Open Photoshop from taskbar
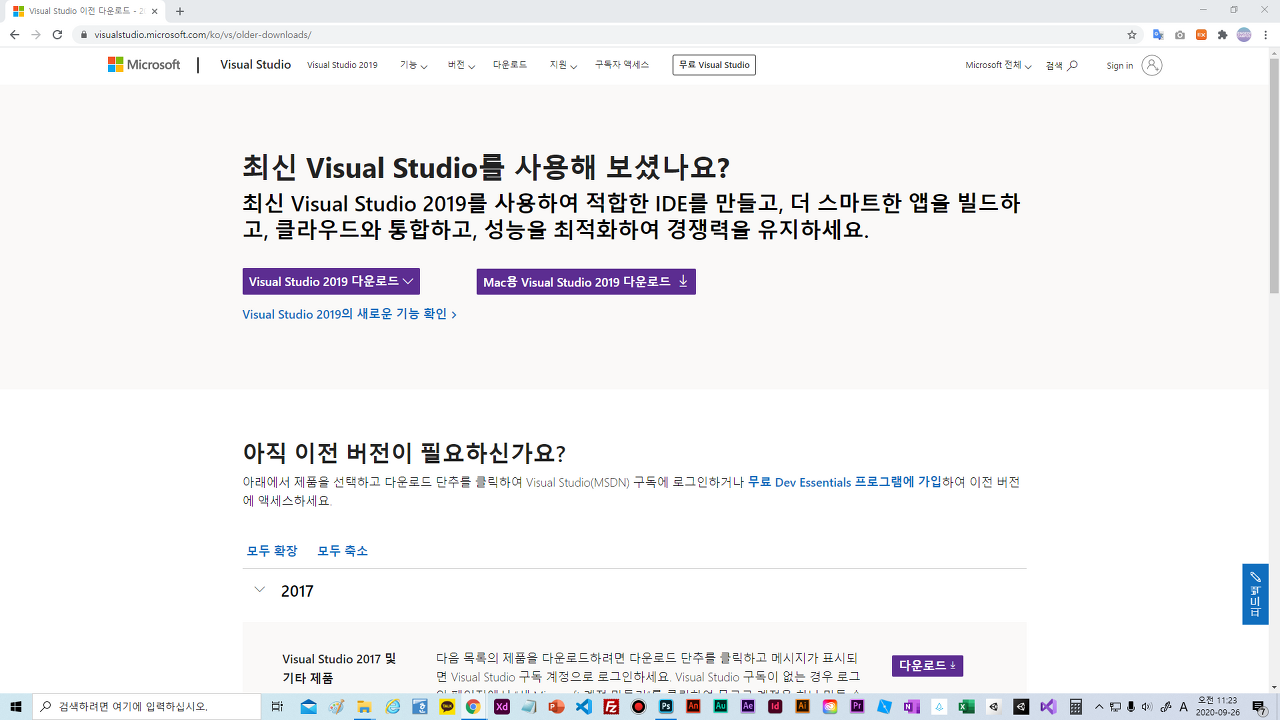Image resolution: width=1280 pixels, height=720 pixels. pyautogui.click(x=666, y=706)
